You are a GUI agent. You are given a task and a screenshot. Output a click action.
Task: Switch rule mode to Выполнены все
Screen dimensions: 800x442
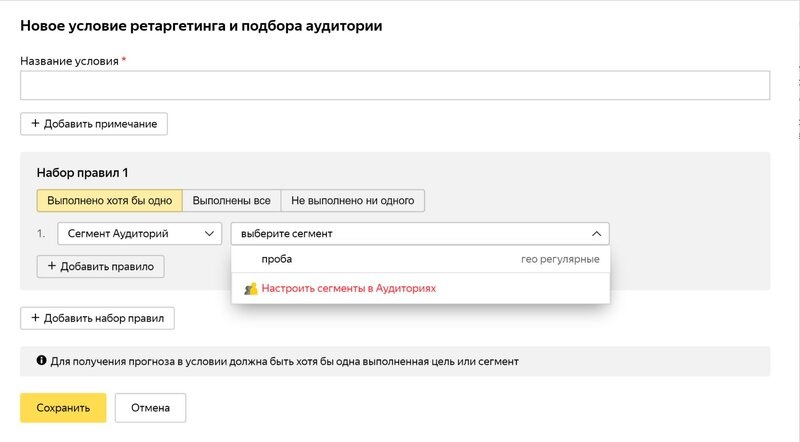[231, 200]
